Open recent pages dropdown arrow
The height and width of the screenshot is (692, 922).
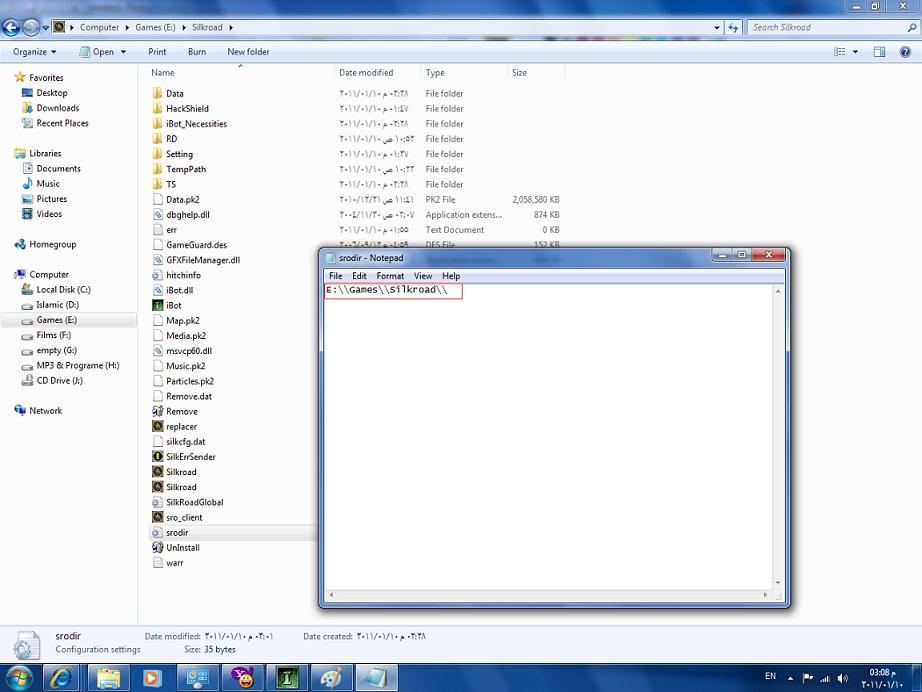pyautogui.click(x=45, y=28)
